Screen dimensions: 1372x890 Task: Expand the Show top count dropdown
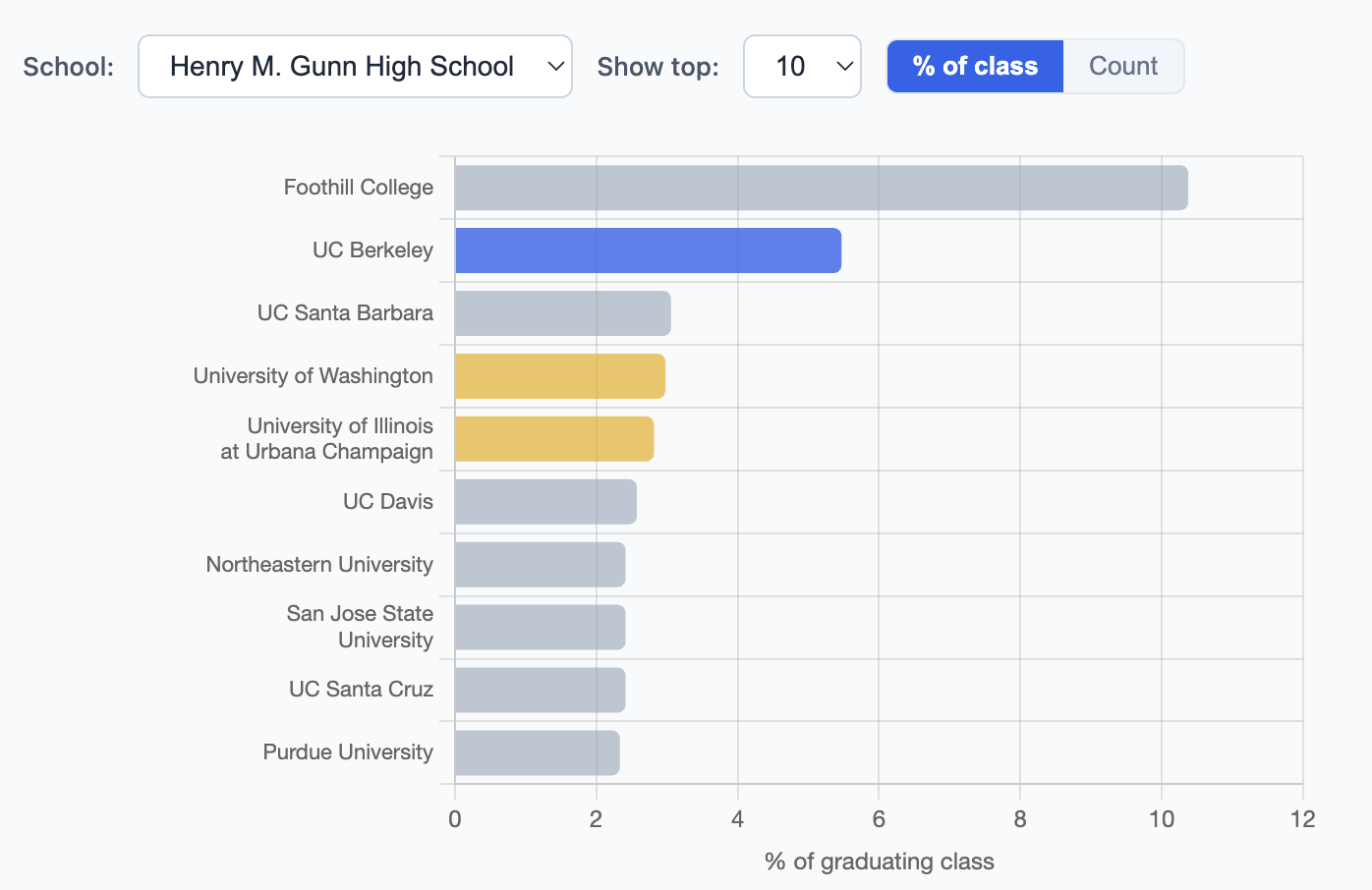(802, 66)
